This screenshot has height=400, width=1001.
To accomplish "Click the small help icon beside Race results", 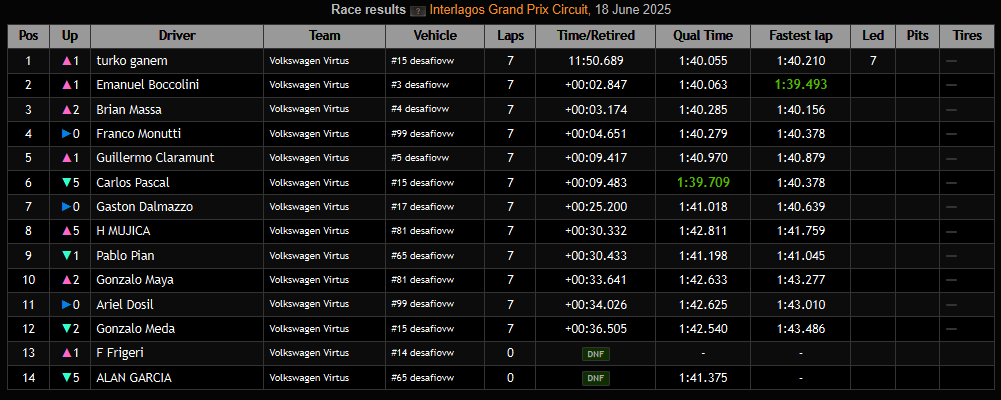I will (x=418, y=10).
